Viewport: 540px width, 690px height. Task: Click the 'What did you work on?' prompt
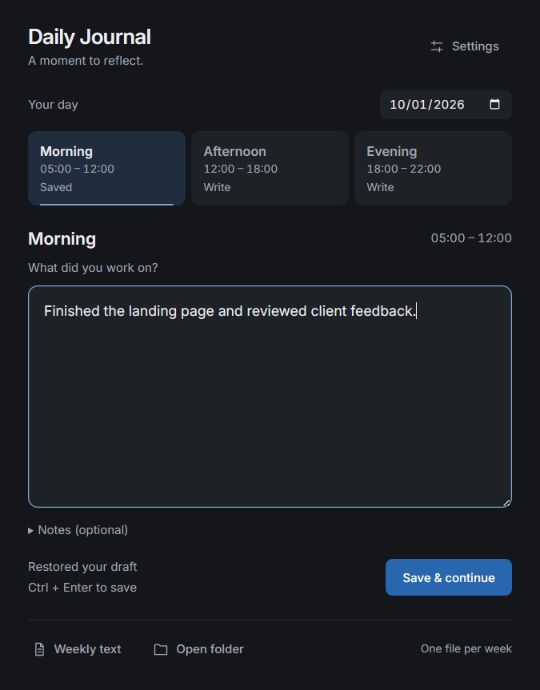[93, 268]
